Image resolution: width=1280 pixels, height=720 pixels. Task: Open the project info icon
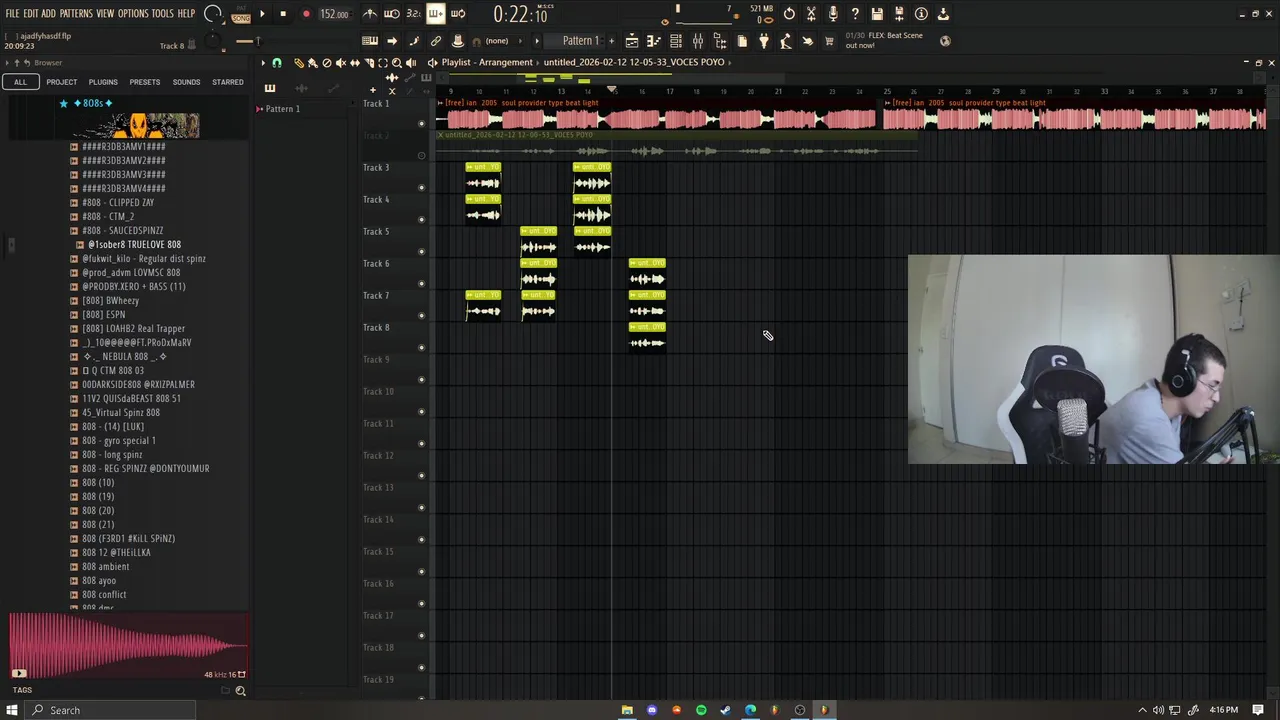point(921,14)
